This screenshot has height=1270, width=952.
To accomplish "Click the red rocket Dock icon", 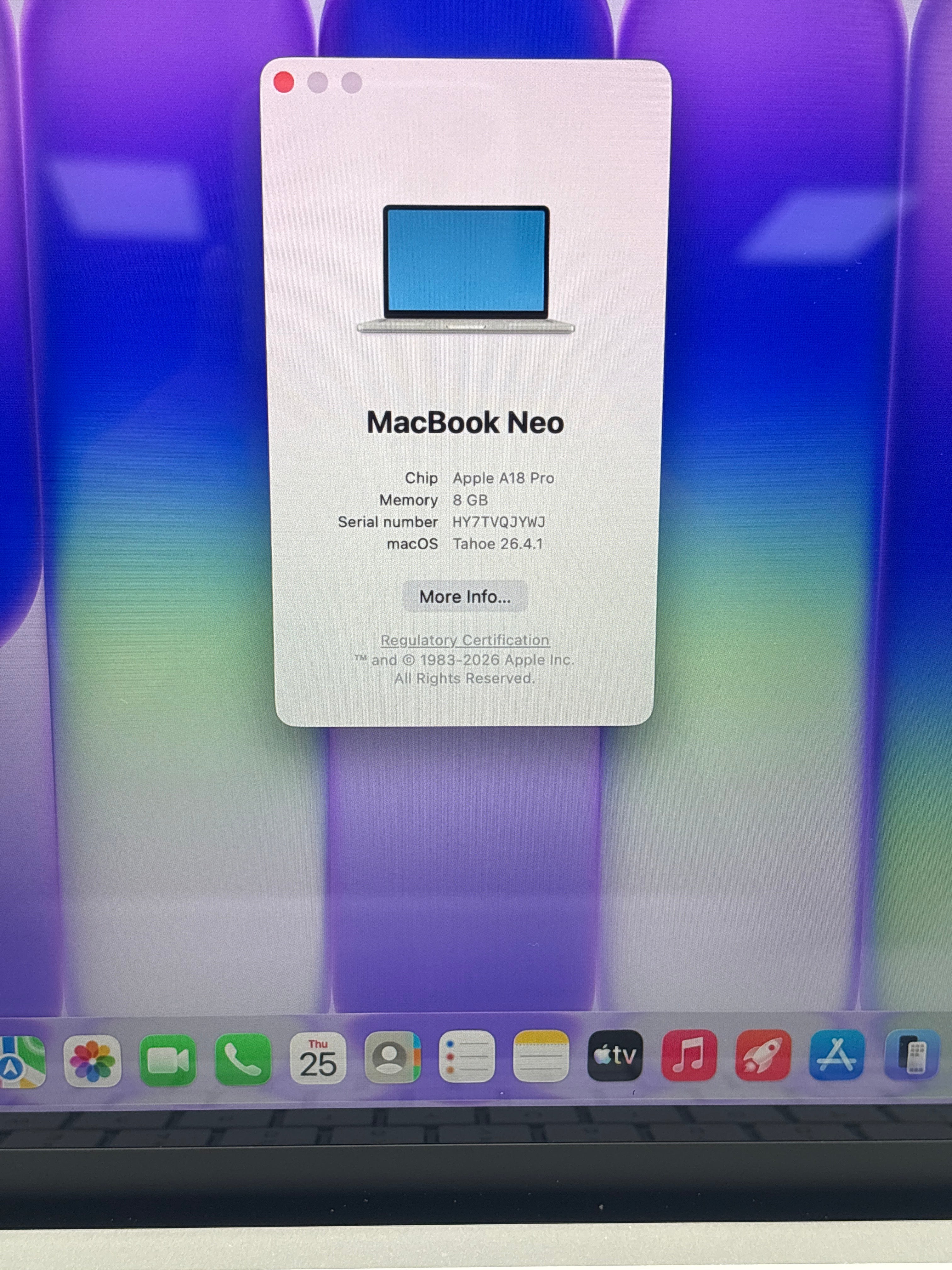I will (763, 1056).
